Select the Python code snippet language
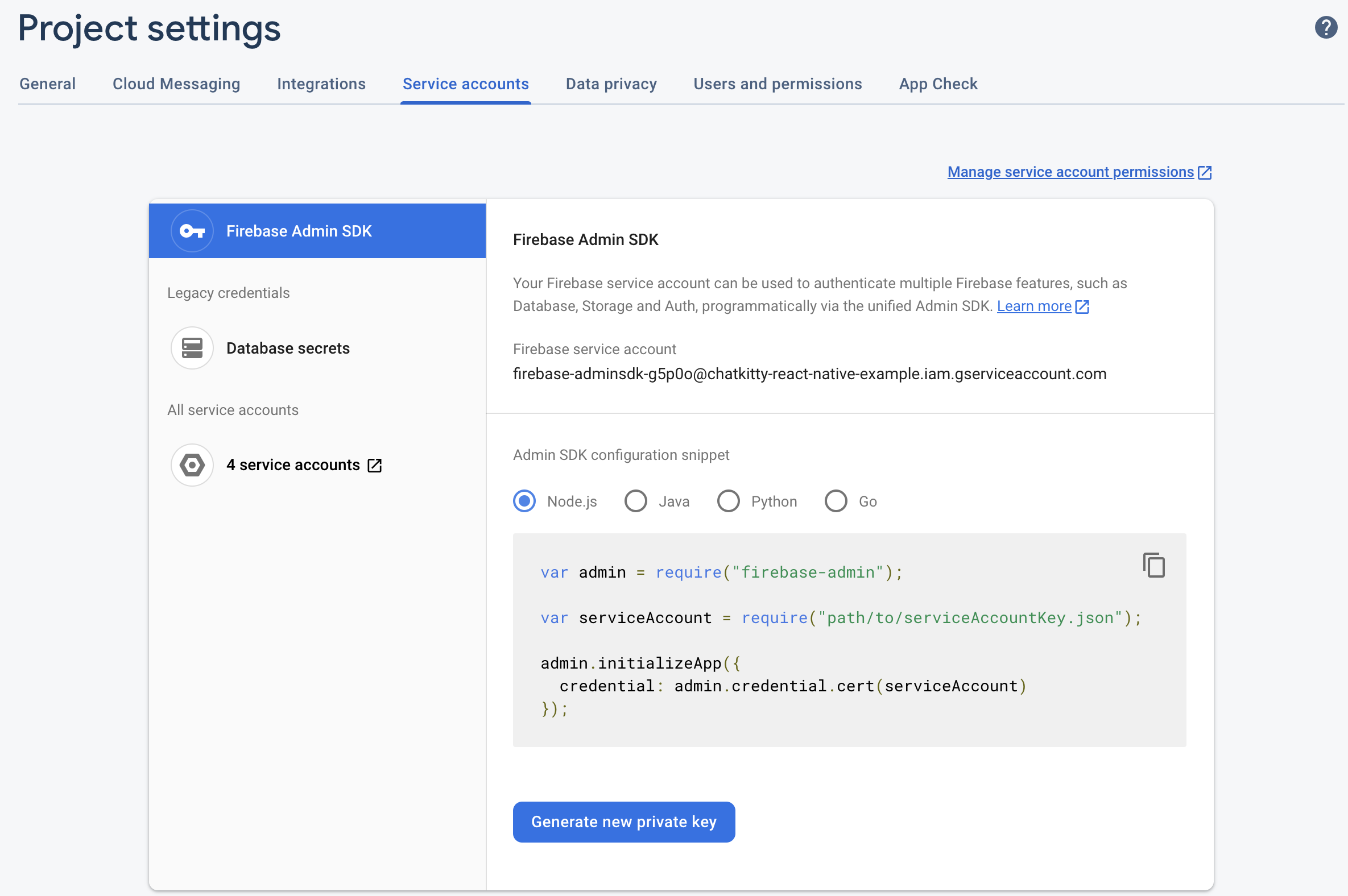 727,501
